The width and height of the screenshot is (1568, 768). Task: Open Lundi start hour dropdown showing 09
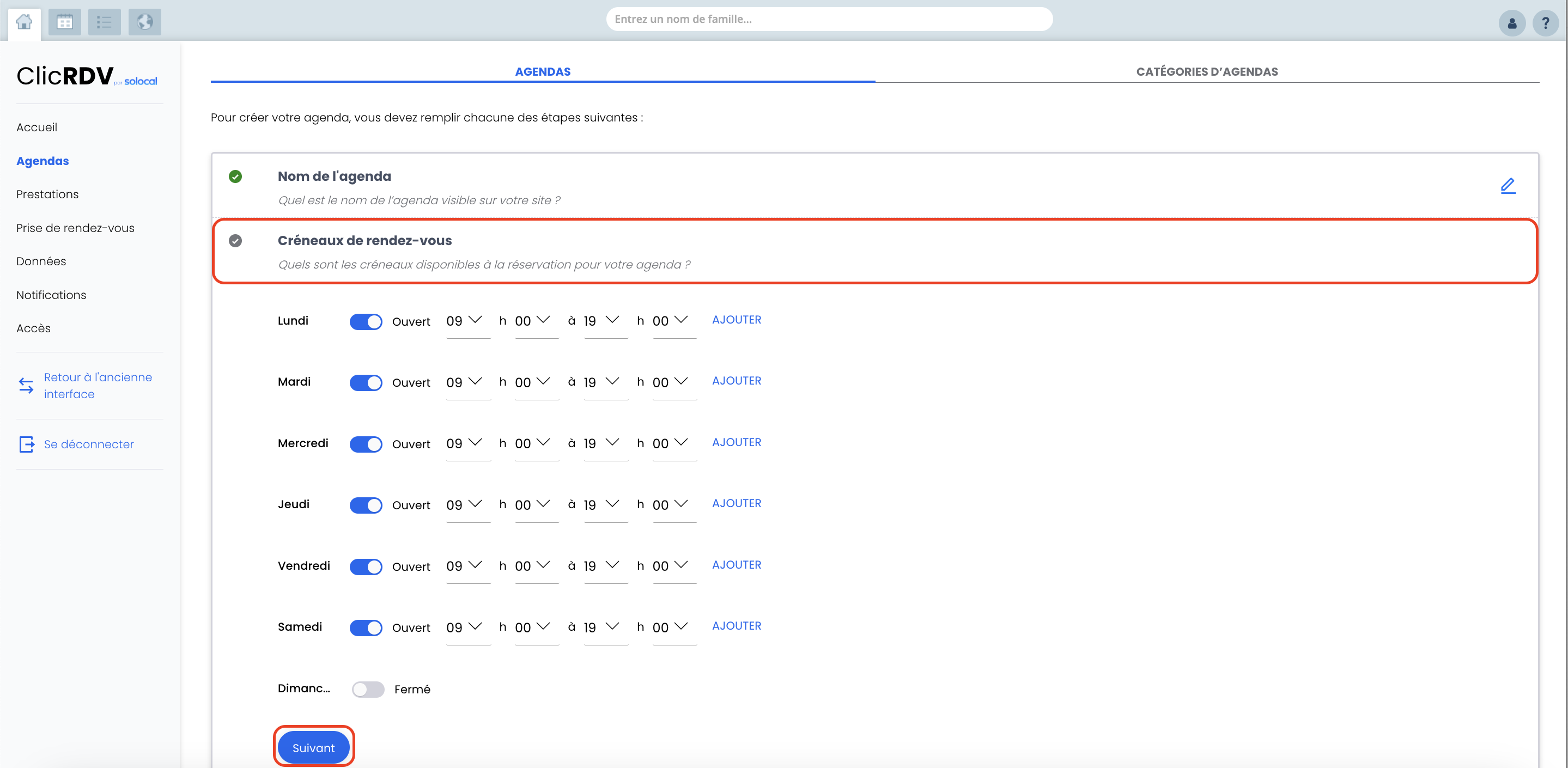468,321
